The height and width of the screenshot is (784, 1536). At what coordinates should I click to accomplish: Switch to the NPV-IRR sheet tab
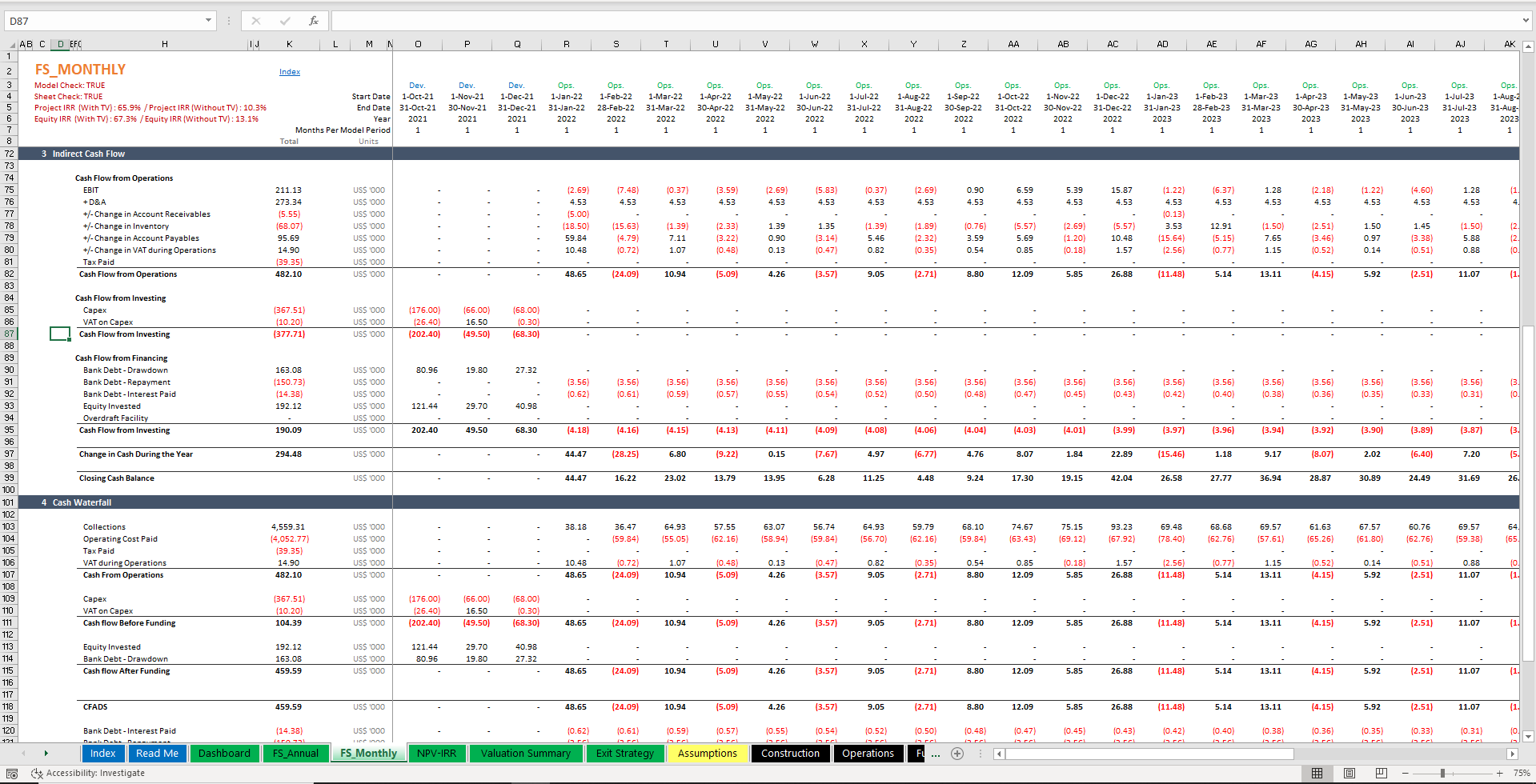coord(437,754)
